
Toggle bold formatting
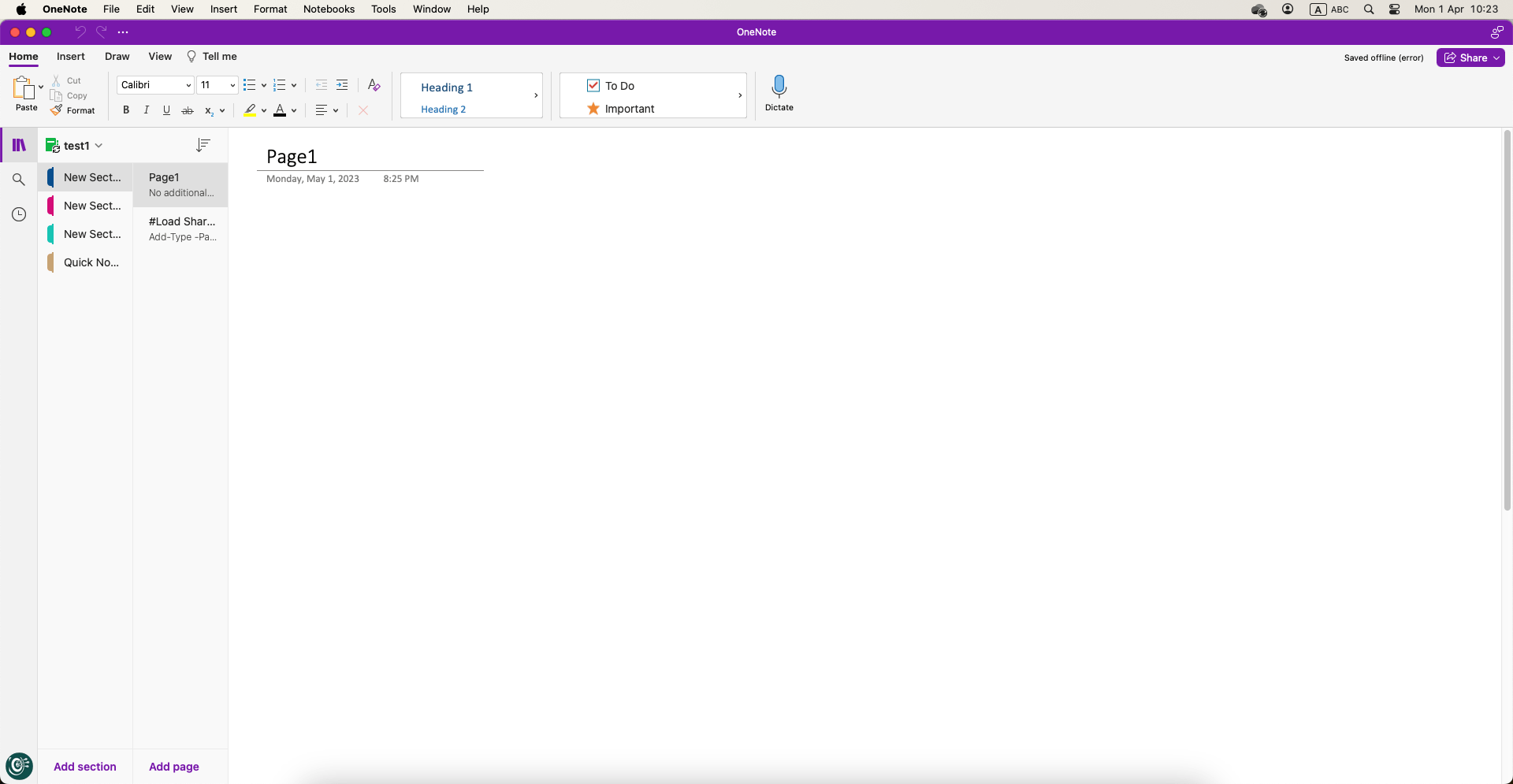[x=126, y=110]
